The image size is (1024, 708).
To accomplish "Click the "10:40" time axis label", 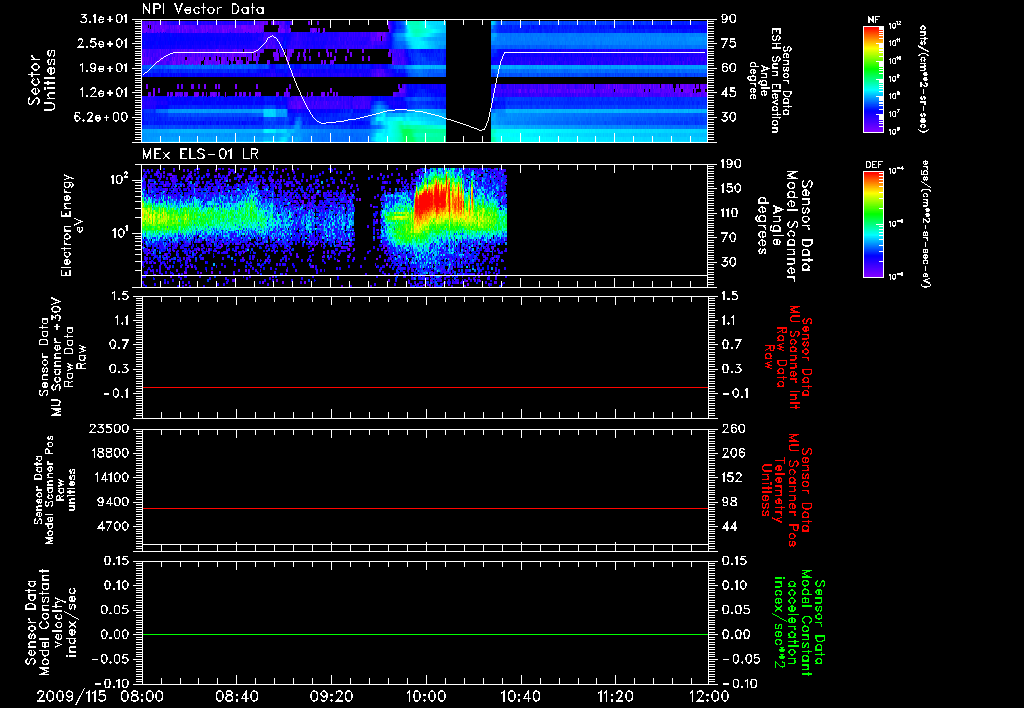I will (x=520, y=696).
